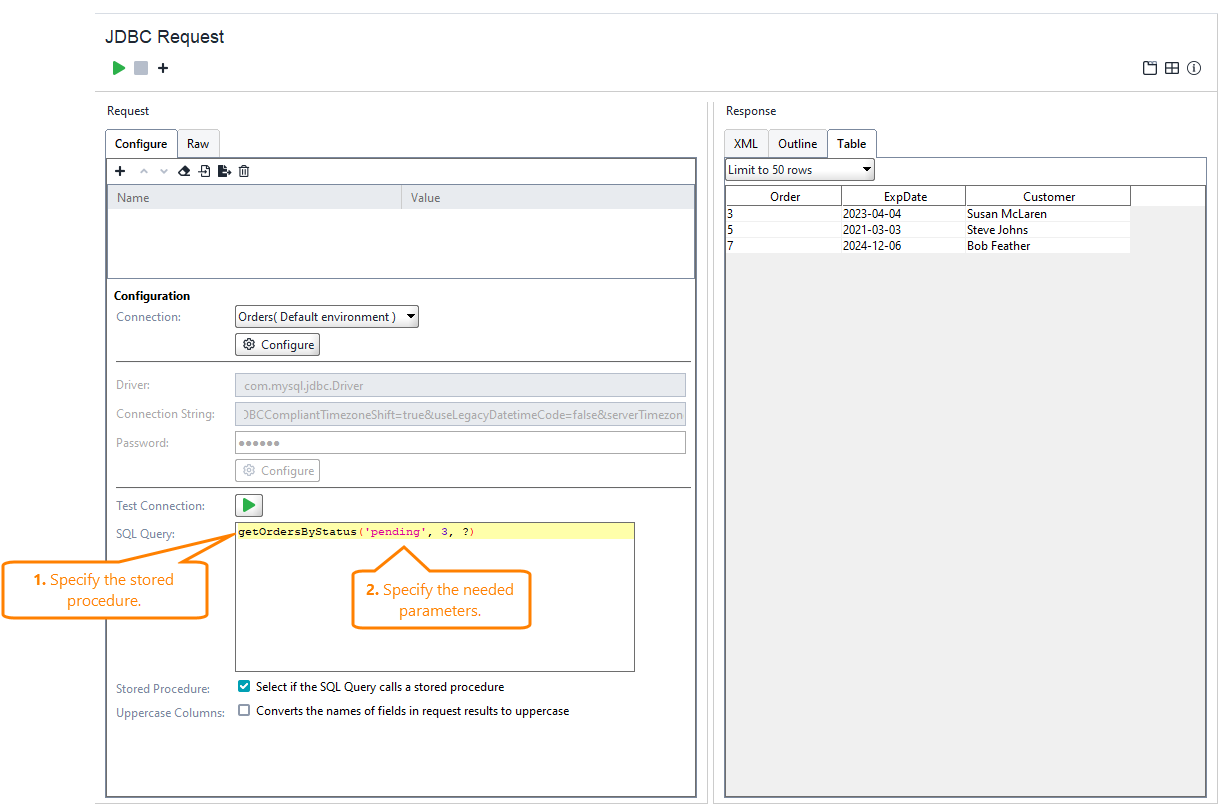The width and height of the screenshot is (1218, 804).
Task: Load properties from file icon
Action: [x=204, y=170]
